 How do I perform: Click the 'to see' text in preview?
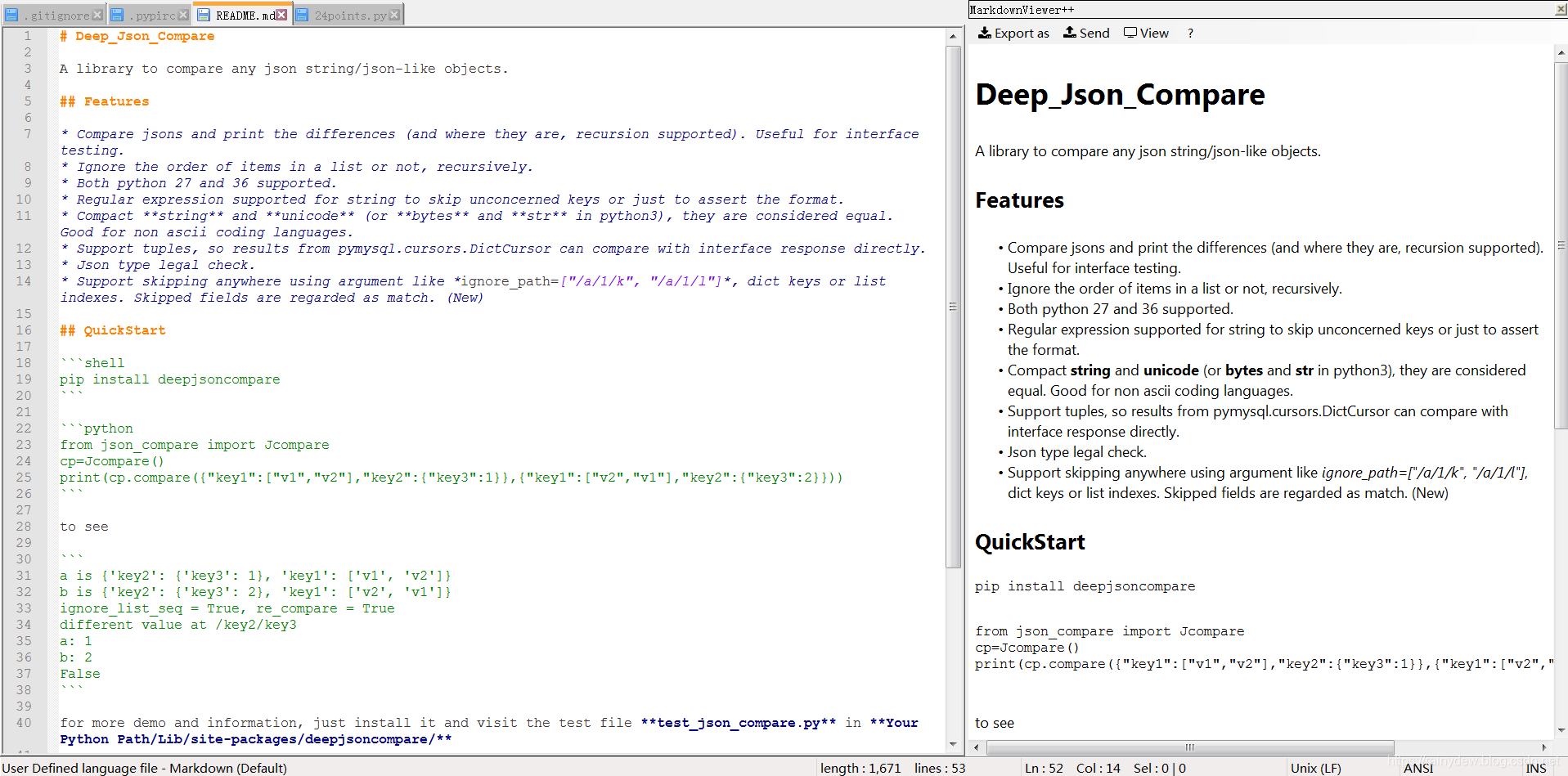point(995,723)
